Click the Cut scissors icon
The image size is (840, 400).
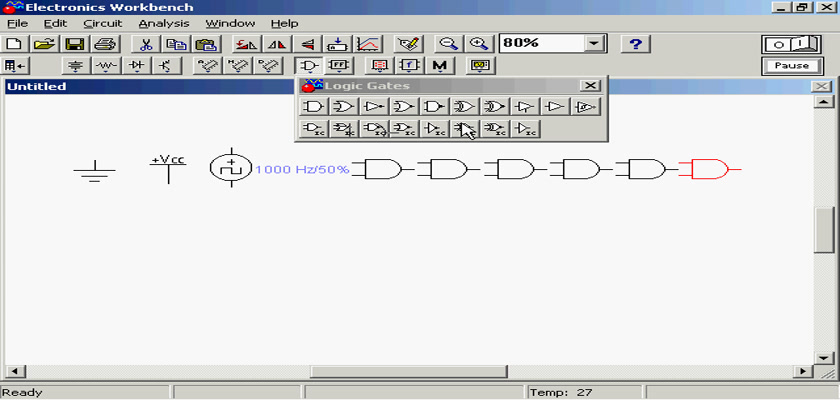point(146,44)
